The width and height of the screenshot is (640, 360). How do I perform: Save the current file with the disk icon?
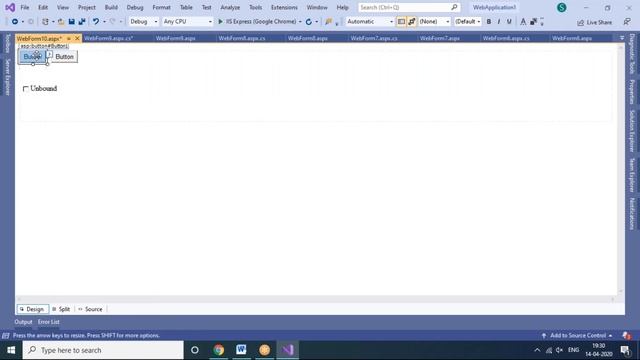coord(71,22)
